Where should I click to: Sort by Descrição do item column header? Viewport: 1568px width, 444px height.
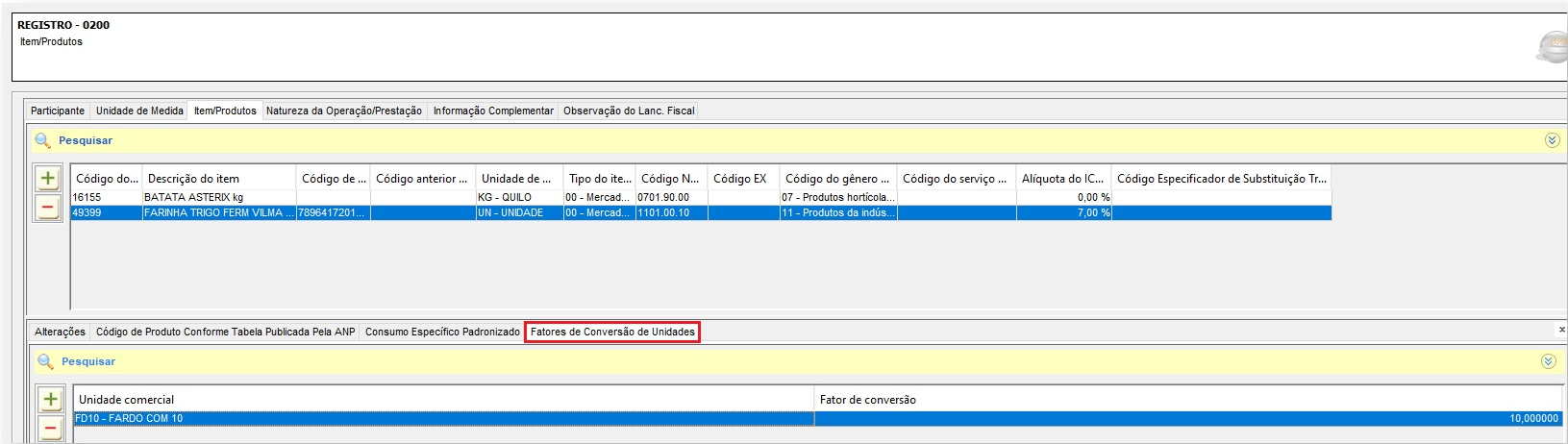tap(219, 179)
